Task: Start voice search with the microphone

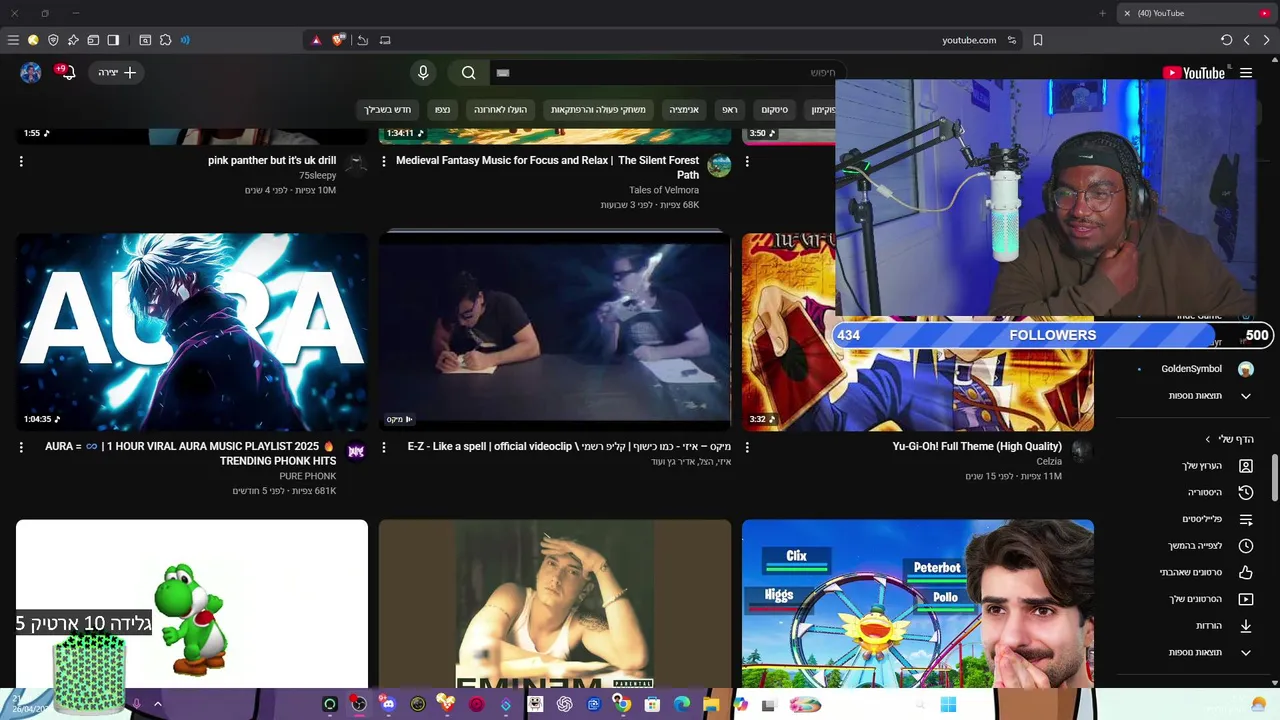Action: coord(423,72)
